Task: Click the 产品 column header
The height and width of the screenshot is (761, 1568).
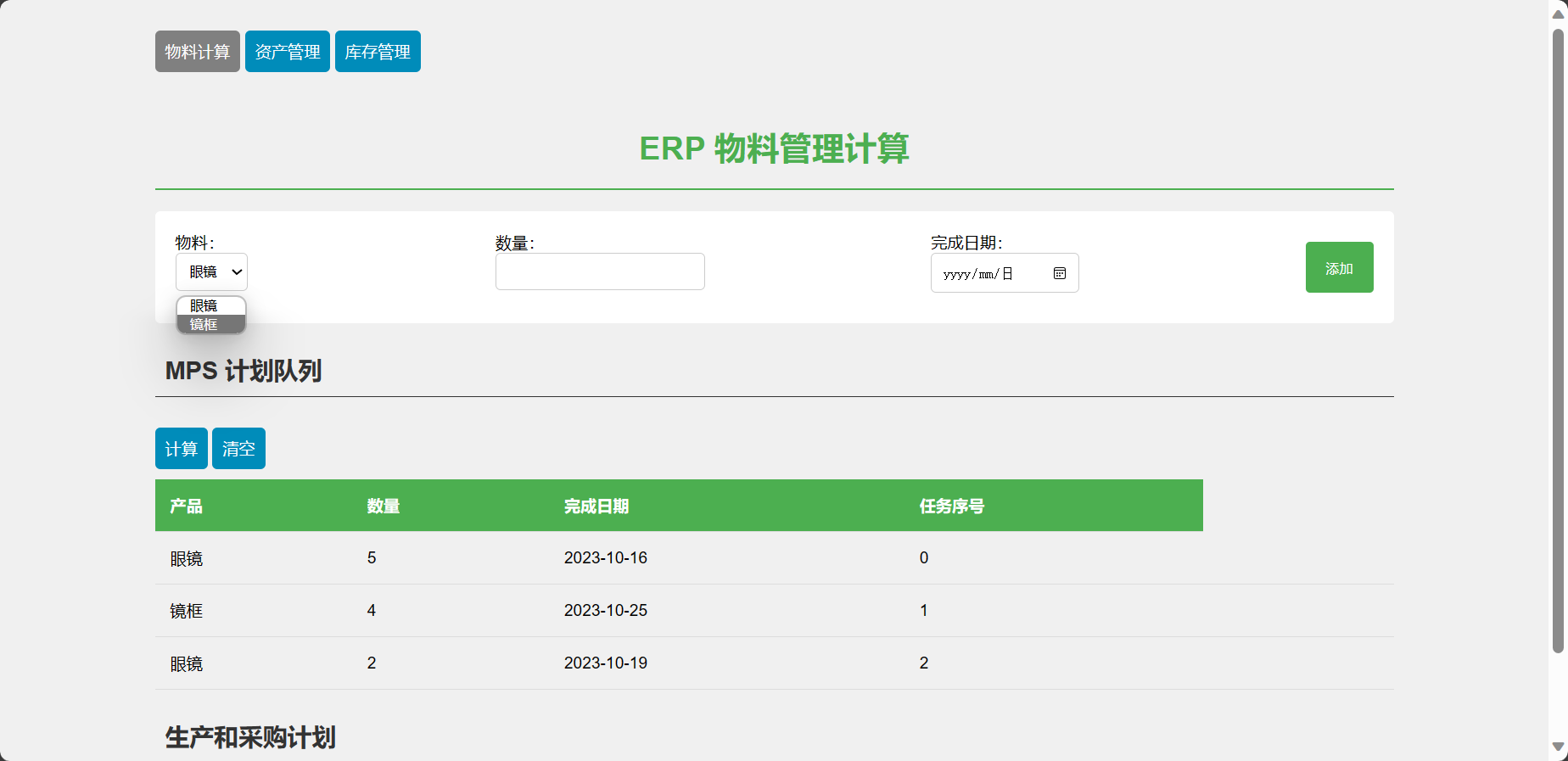Action: 186,506
